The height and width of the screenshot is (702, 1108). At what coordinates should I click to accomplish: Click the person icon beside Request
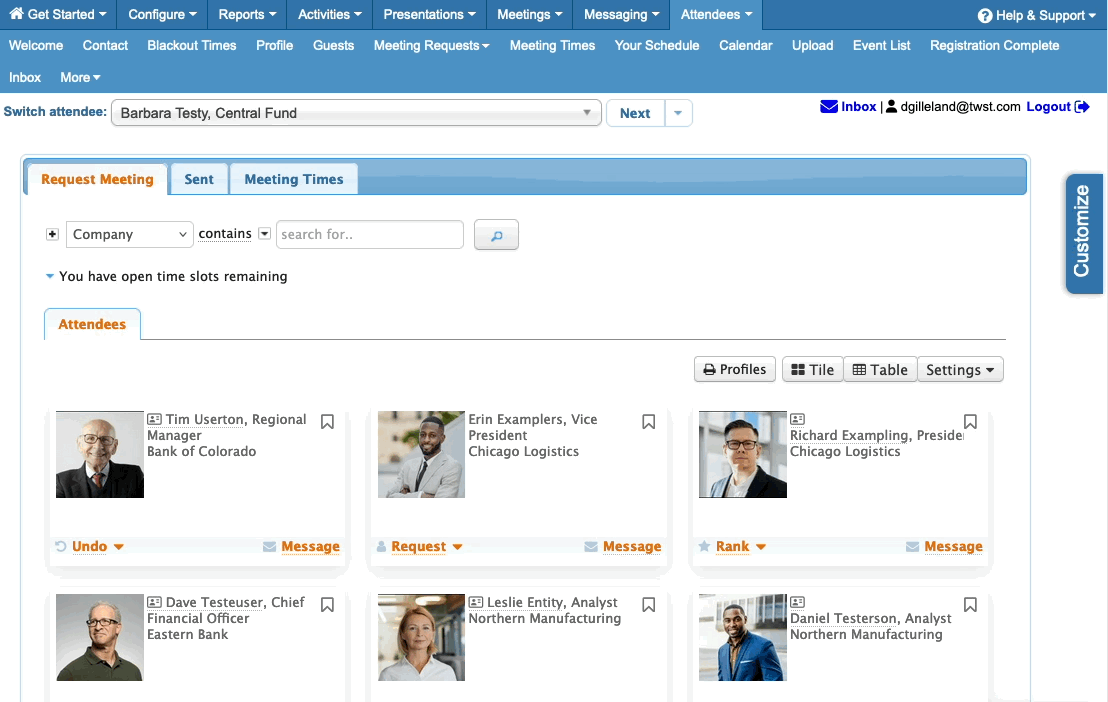point(382,546)
